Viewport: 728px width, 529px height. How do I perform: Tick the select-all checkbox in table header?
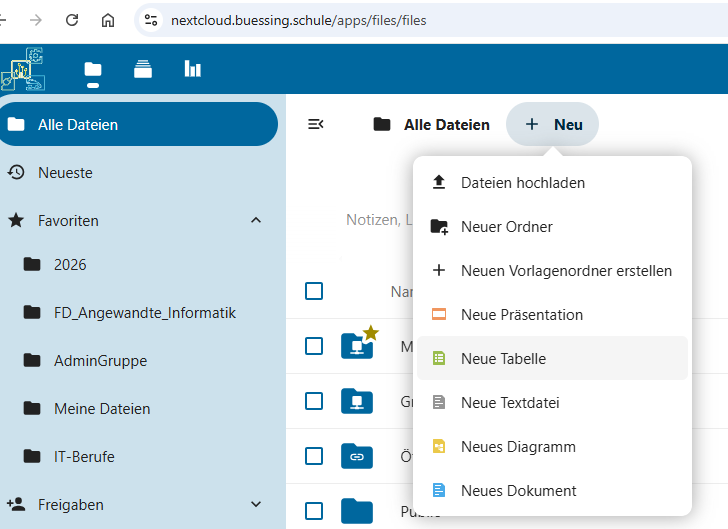pyautogui.click(x=314, y=291)
